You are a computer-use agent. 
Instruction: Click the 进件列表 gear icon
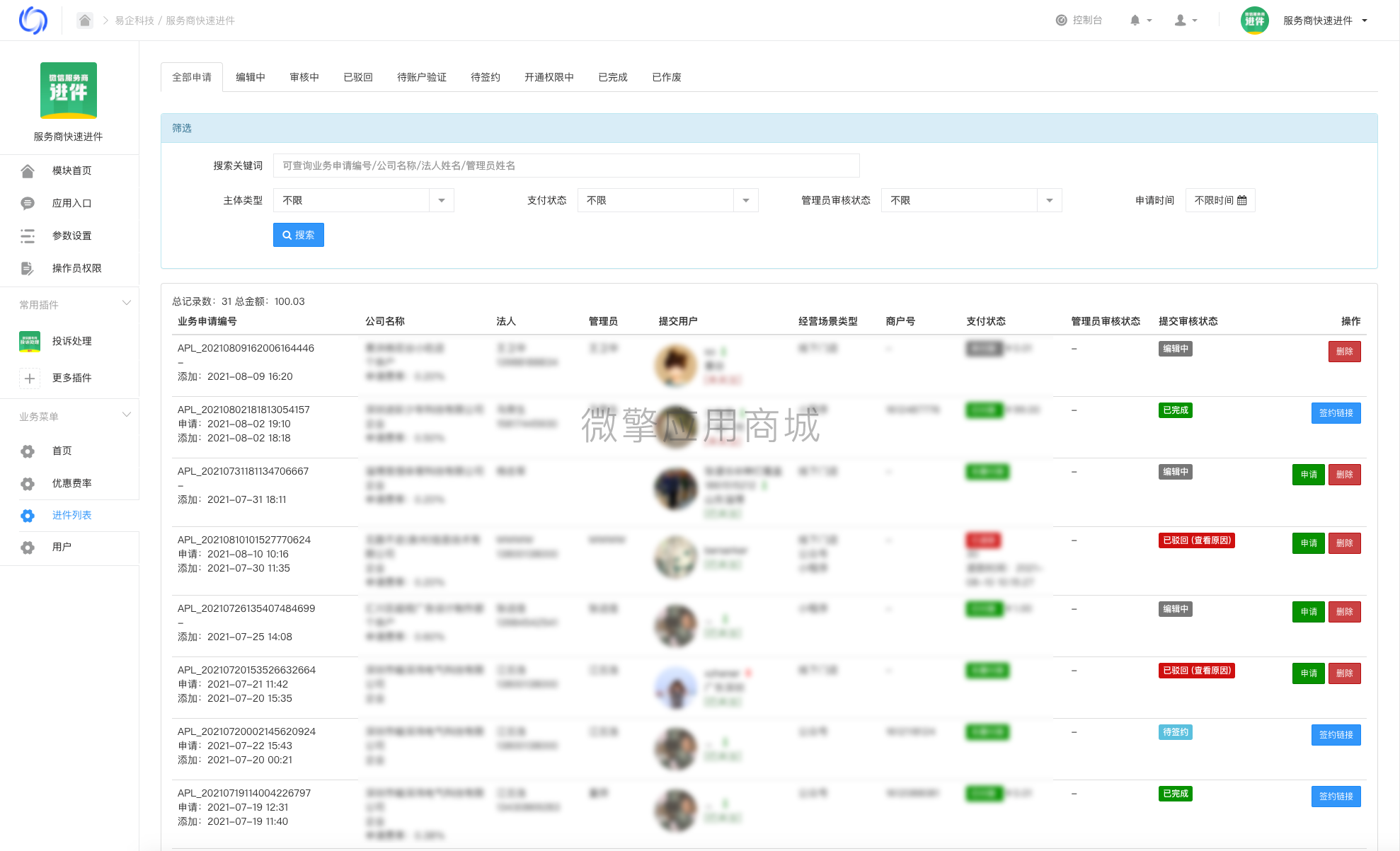coord(28,516)
